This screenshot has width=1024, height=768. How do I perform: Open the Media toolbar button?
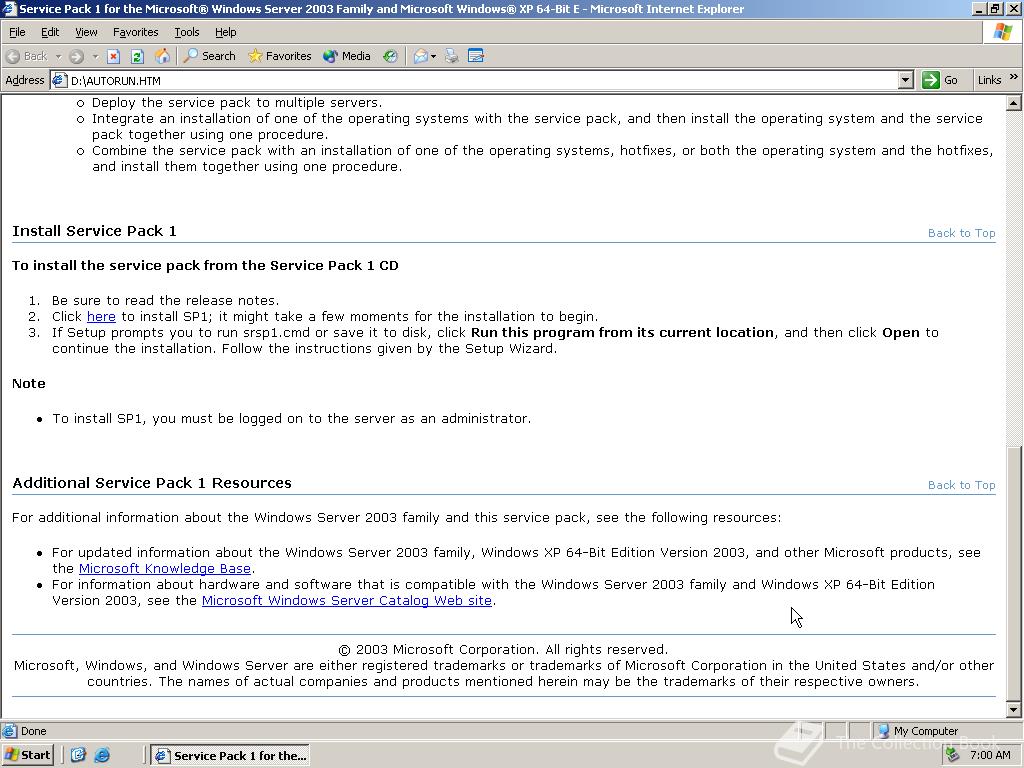point(347,56)
